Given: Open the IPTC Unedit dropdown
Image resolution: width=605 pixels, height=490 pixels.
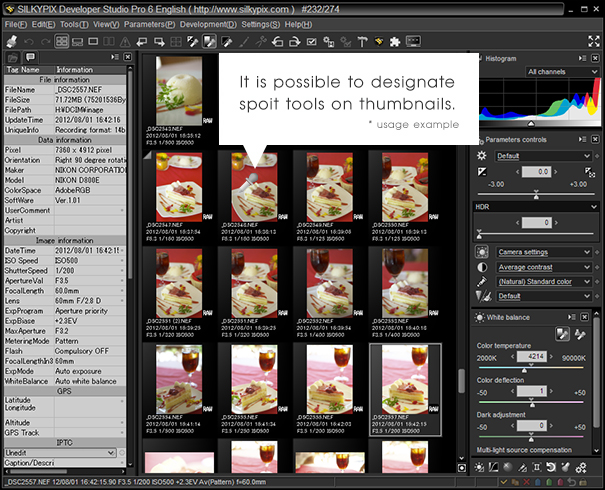Looking at the screenshot, I should pos(60,453).
